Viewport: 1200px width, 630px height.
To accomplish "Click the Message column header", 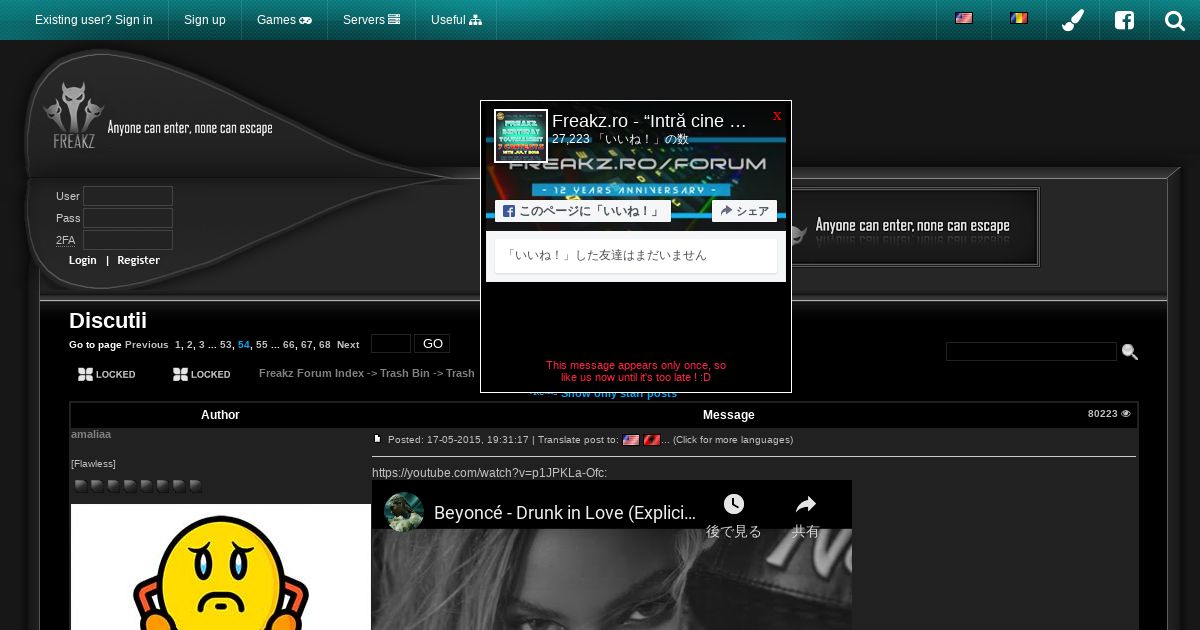I will click(729, 415).
